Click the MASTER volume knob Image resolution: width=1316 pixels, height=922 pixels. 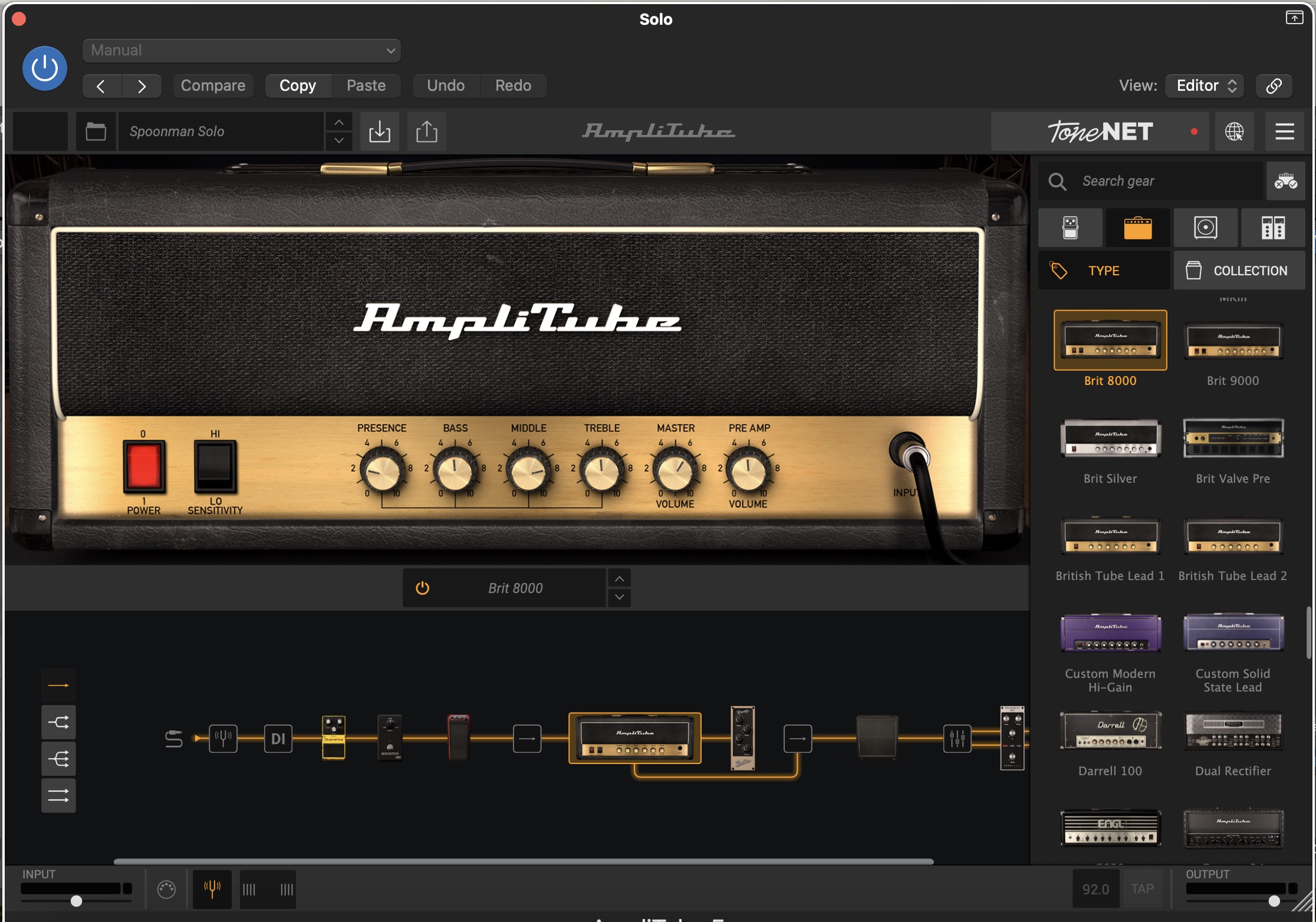(x=675, y=470)
